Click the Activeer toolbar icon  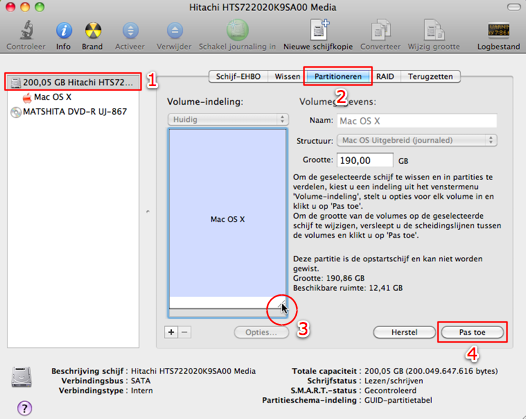click(x=130, y=31)
